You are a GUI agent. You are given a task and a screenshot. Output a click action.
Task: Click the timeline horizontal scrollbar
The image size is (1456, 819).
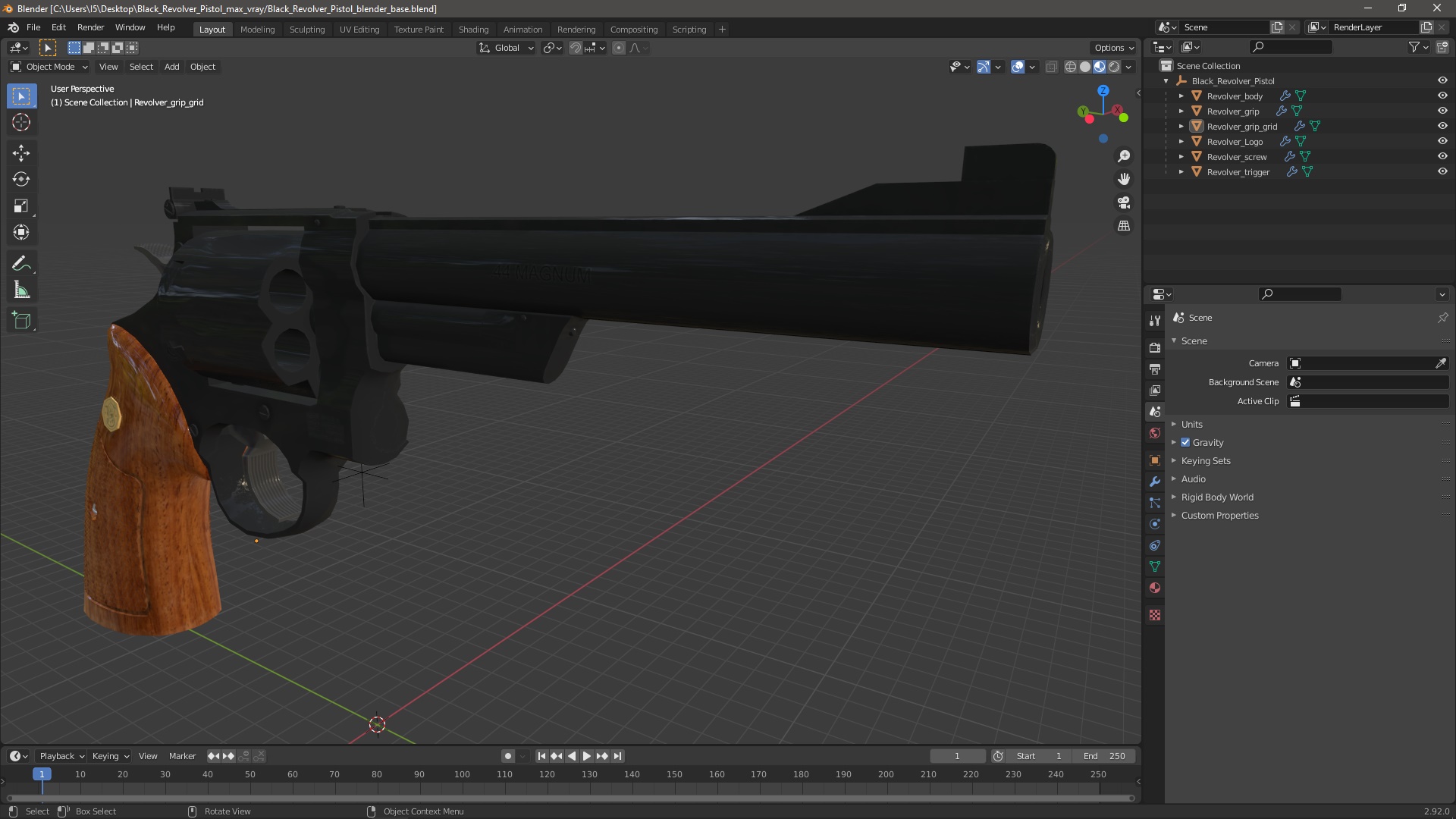[570, 799]
